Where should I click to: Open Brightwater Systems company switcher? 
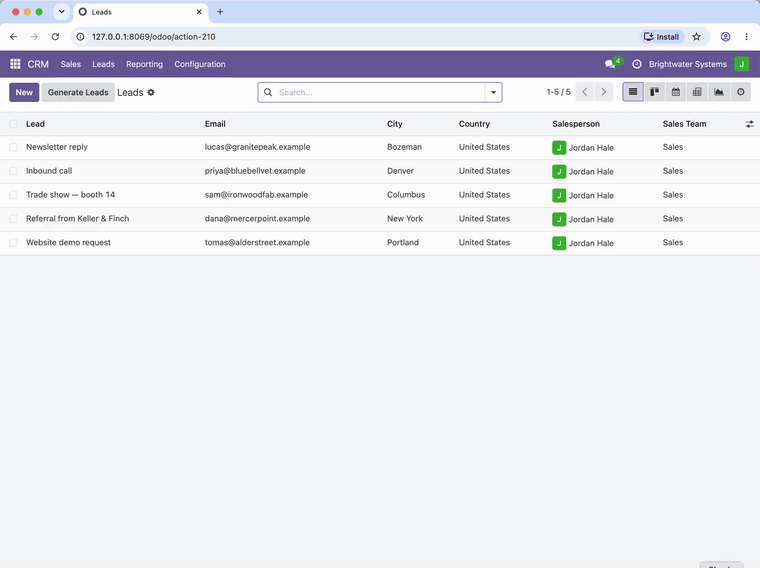tap(687, 64)
